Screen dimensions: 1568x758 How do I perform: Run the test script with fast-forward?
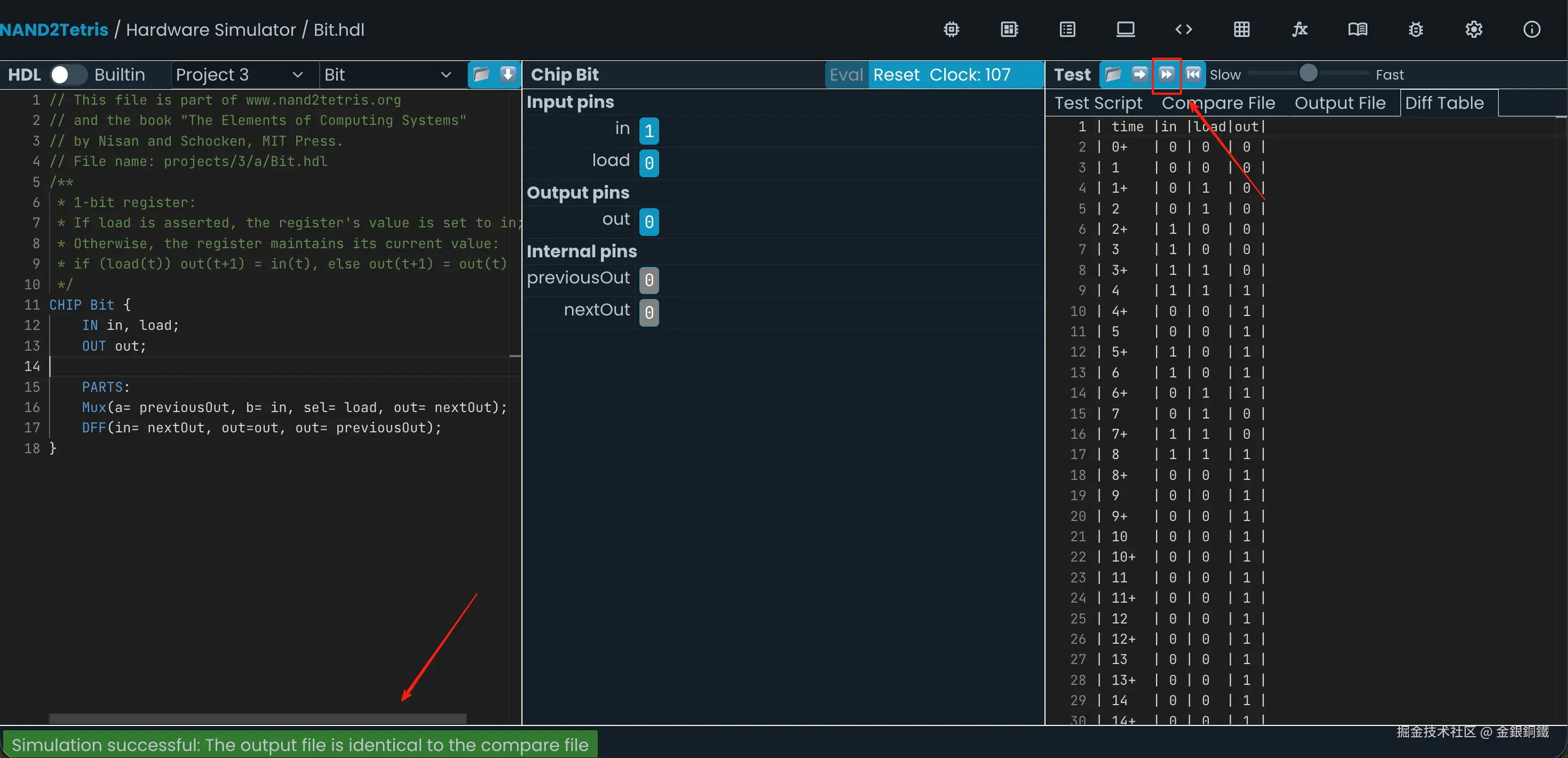point(1166,74)
